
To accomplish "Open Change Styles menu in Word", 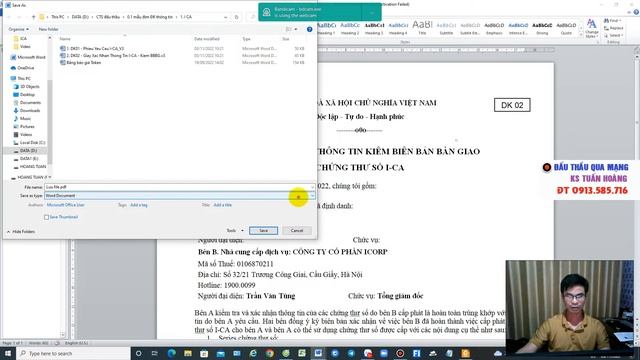I will click(591, 29).
